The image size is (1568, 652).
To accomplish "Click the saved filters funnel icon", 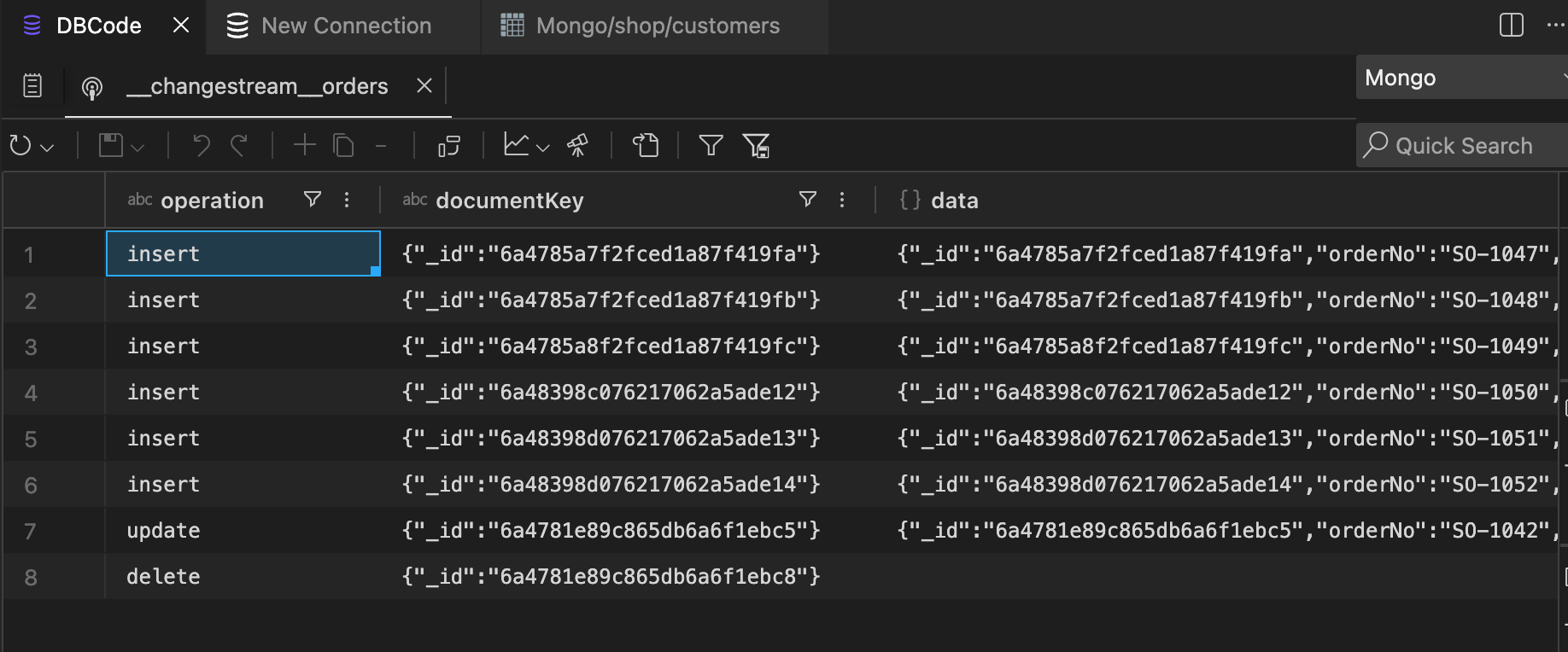I will tap(756, 146).
